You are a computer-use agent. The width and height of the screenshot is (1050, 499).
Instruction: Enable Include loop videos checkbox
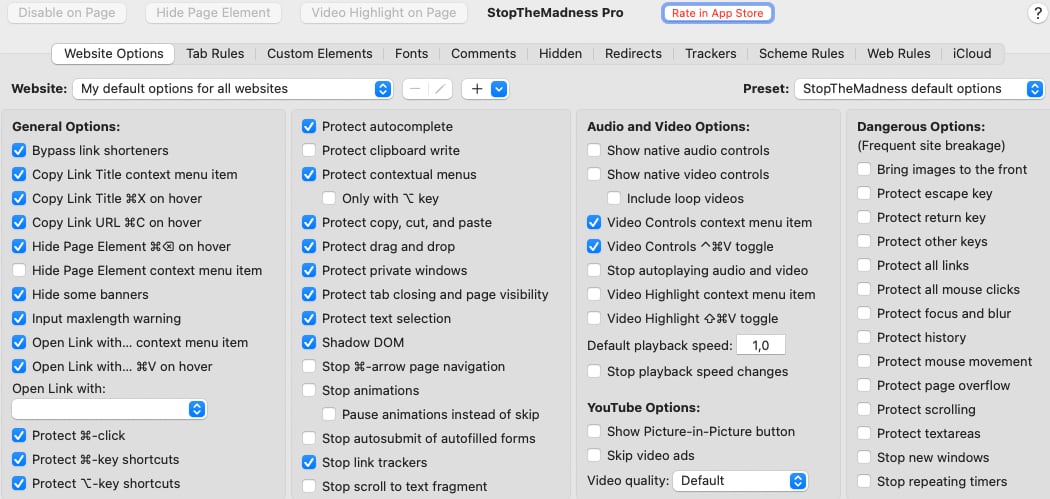[x=614, y=198]
